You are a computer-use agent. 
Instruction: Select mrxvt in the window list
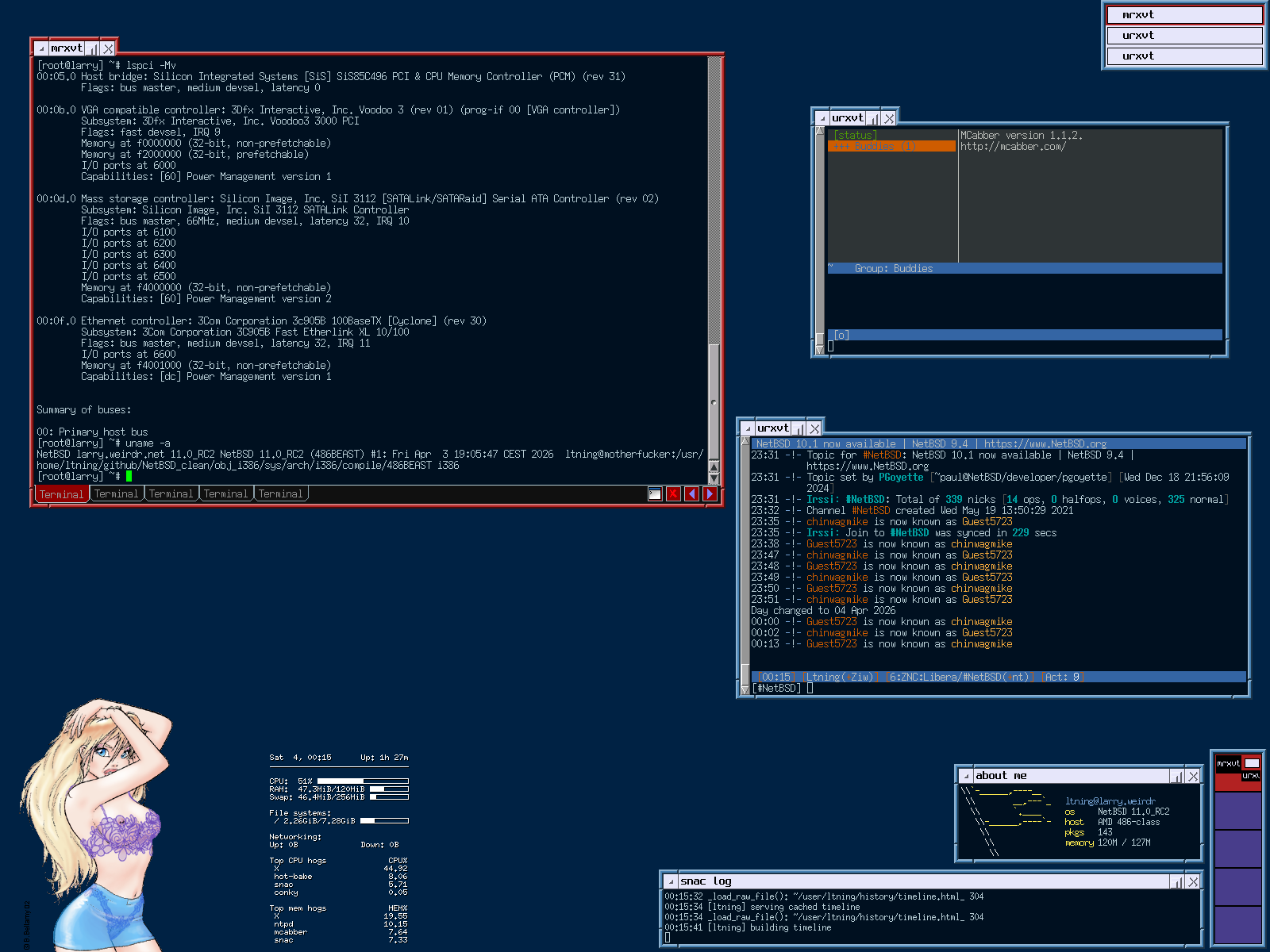[1184, 15]
